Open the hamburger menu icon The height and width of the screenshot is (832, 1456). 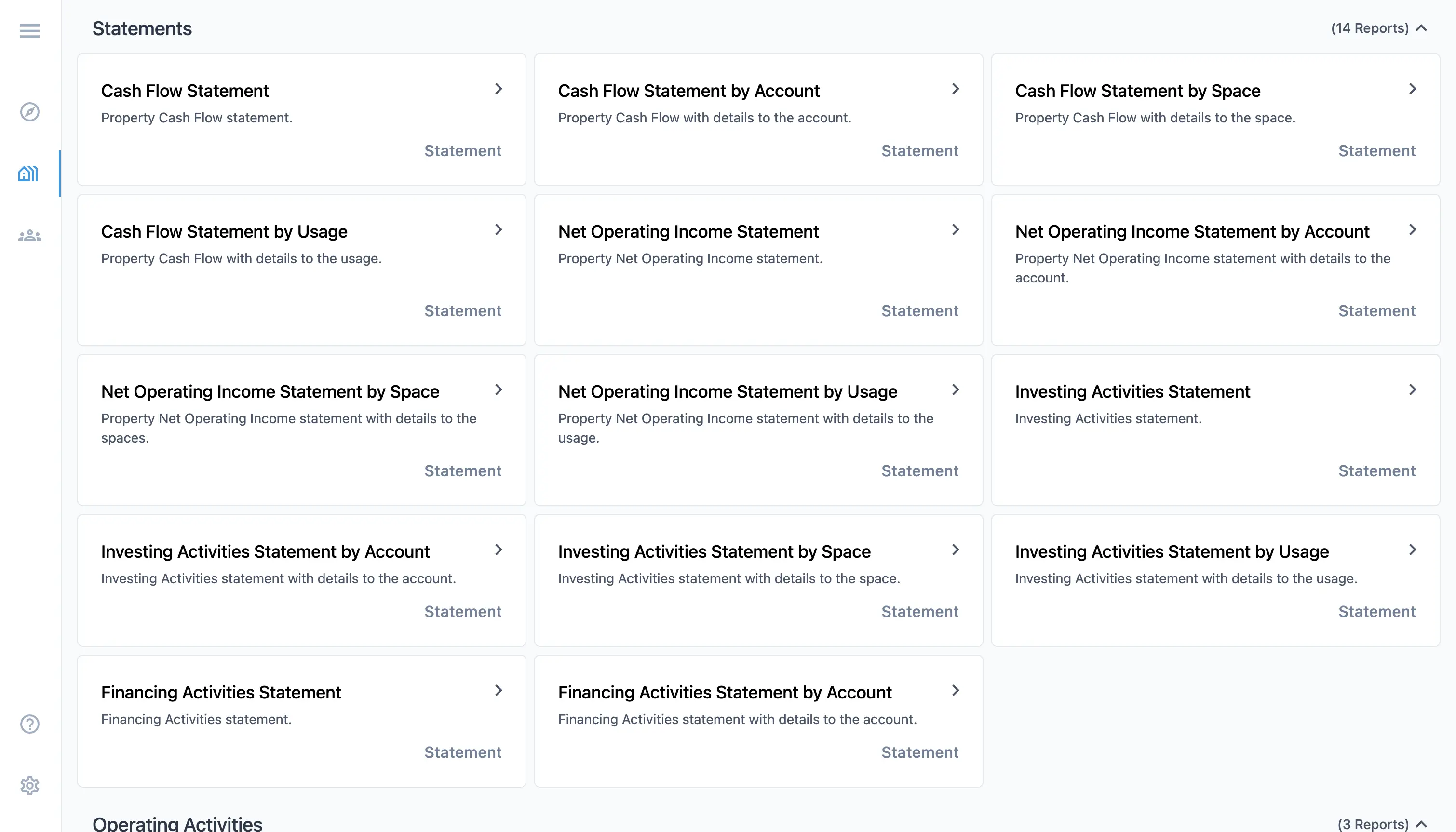click(30, 31)
